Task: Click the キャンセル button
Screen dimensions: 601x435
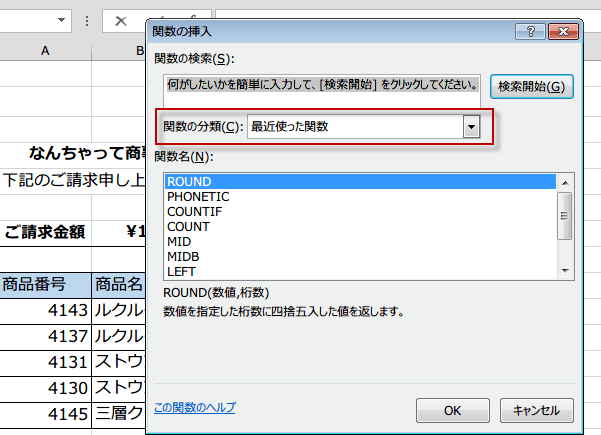Action: [537, 410]
